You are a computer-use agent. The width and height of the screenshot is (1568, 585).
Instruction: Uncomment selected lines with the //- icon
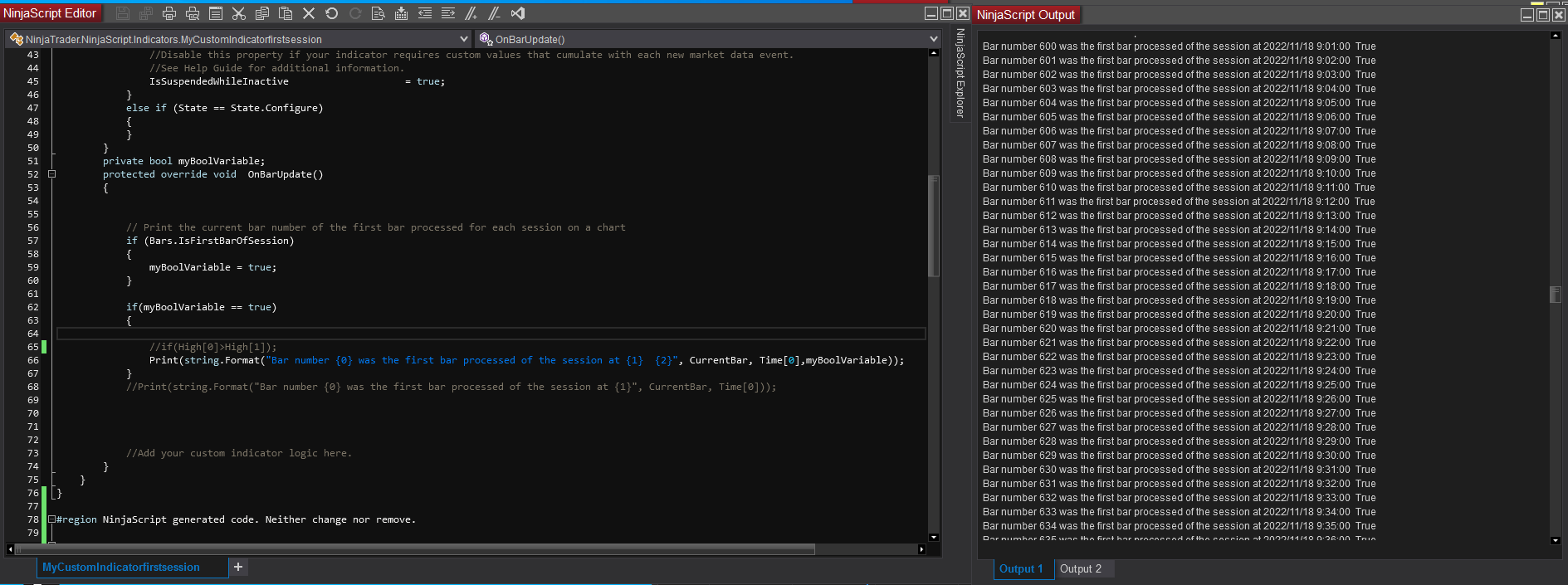(495, 13)
